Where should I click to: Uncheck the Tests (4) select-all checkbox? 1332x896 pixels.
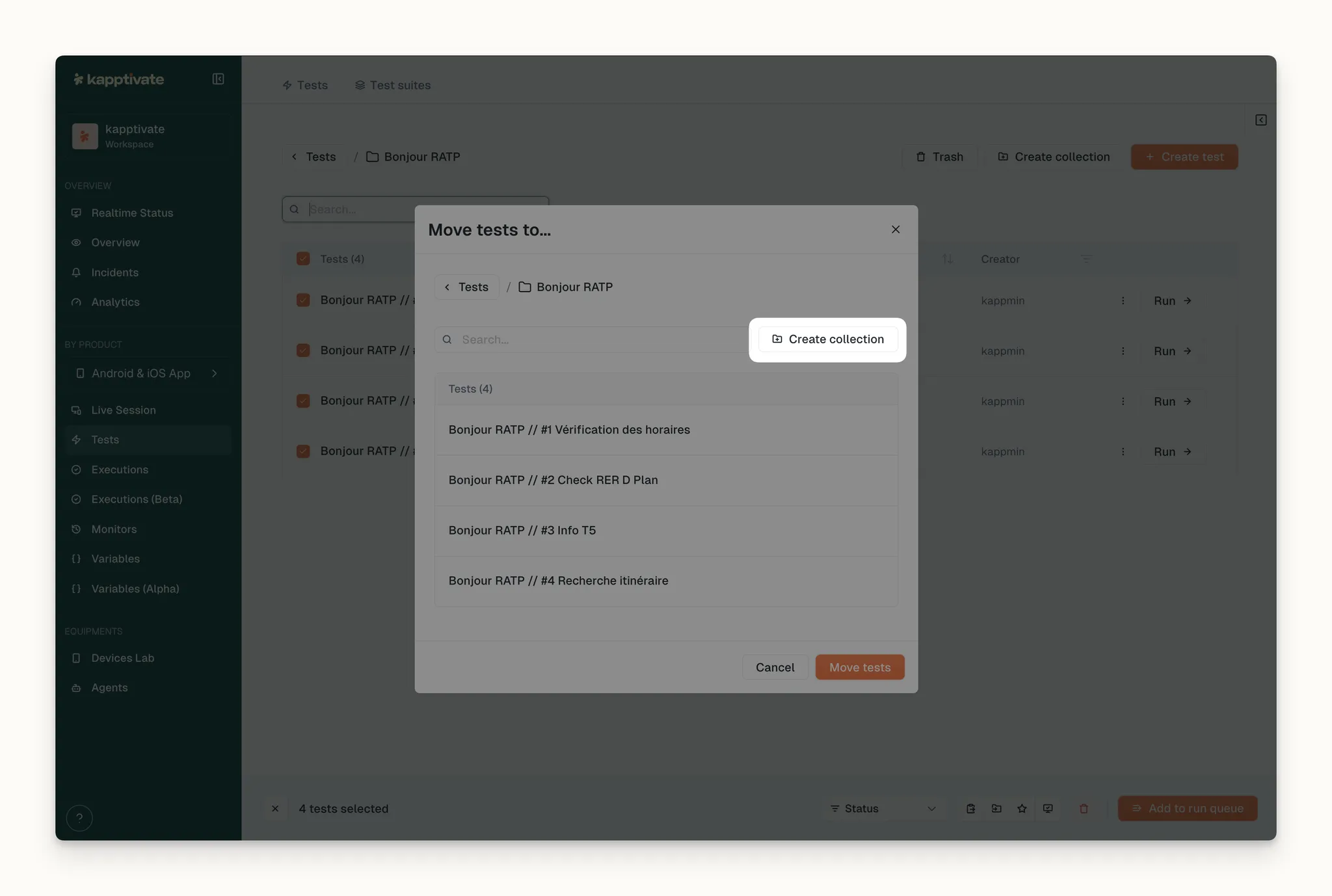point(303,259)
